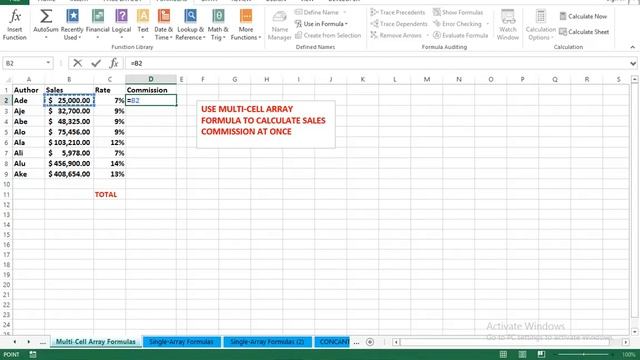640x360 pixels.
Task: Click the AutoSum sigma icon
Action: click(46, 17)
